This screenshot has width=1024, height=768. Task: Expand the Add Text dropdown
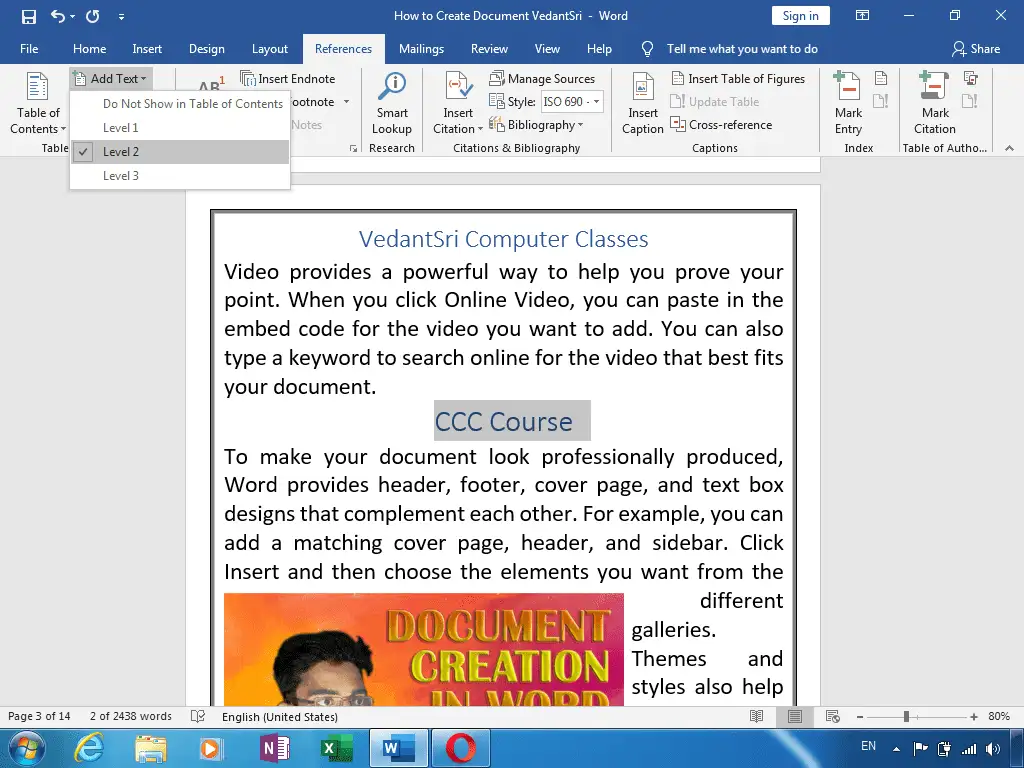[x=112, y=79]
